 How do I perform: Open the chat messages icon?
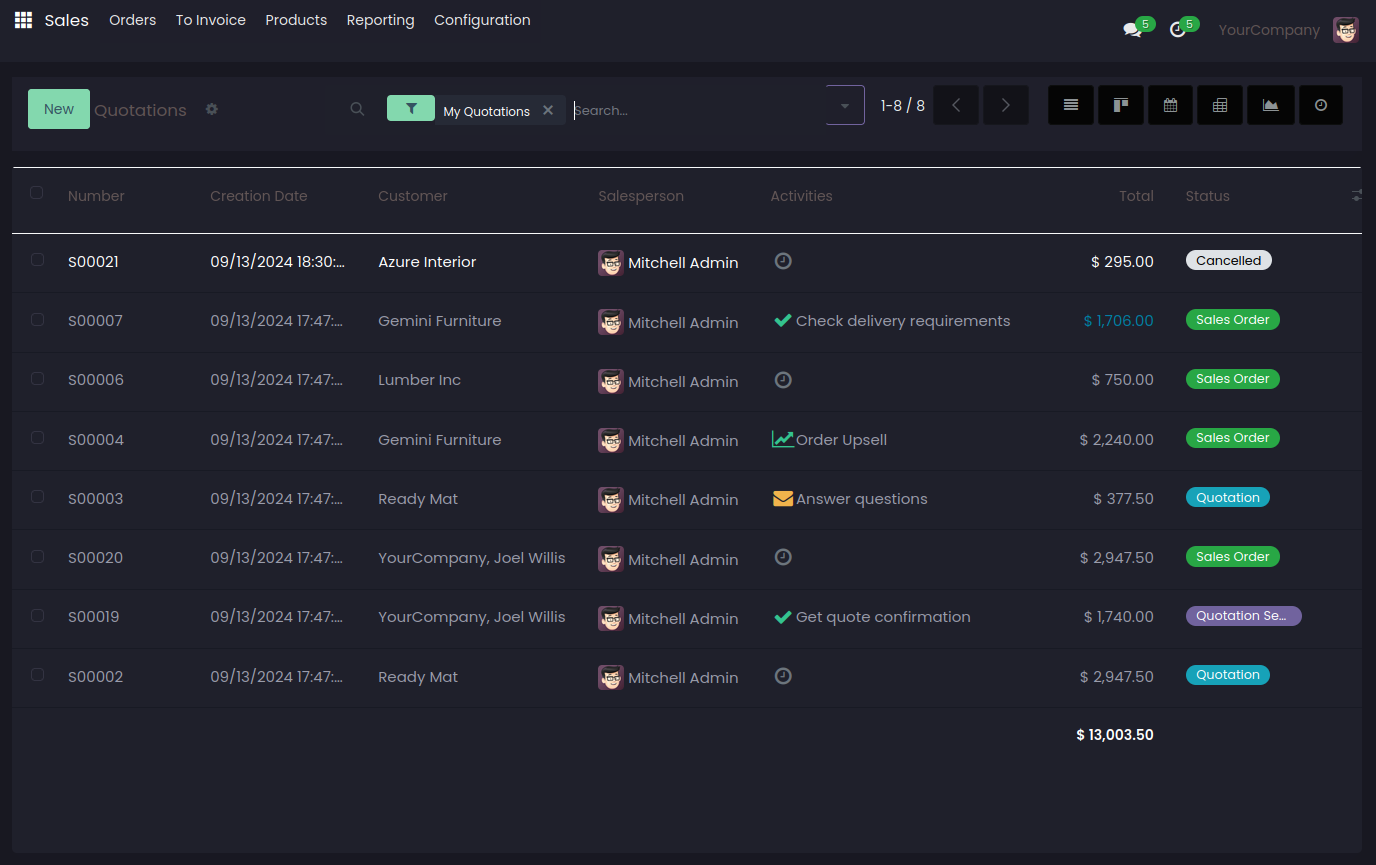click(x=1132, y=30)
